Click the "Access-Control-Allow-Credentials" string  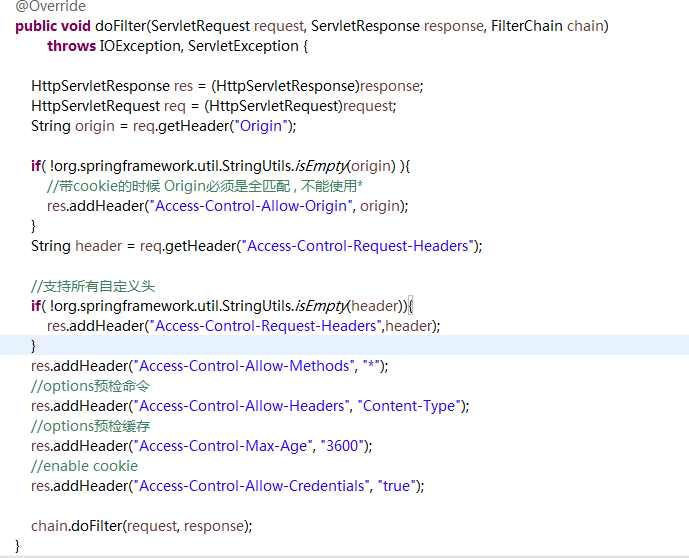pos(252,486)
